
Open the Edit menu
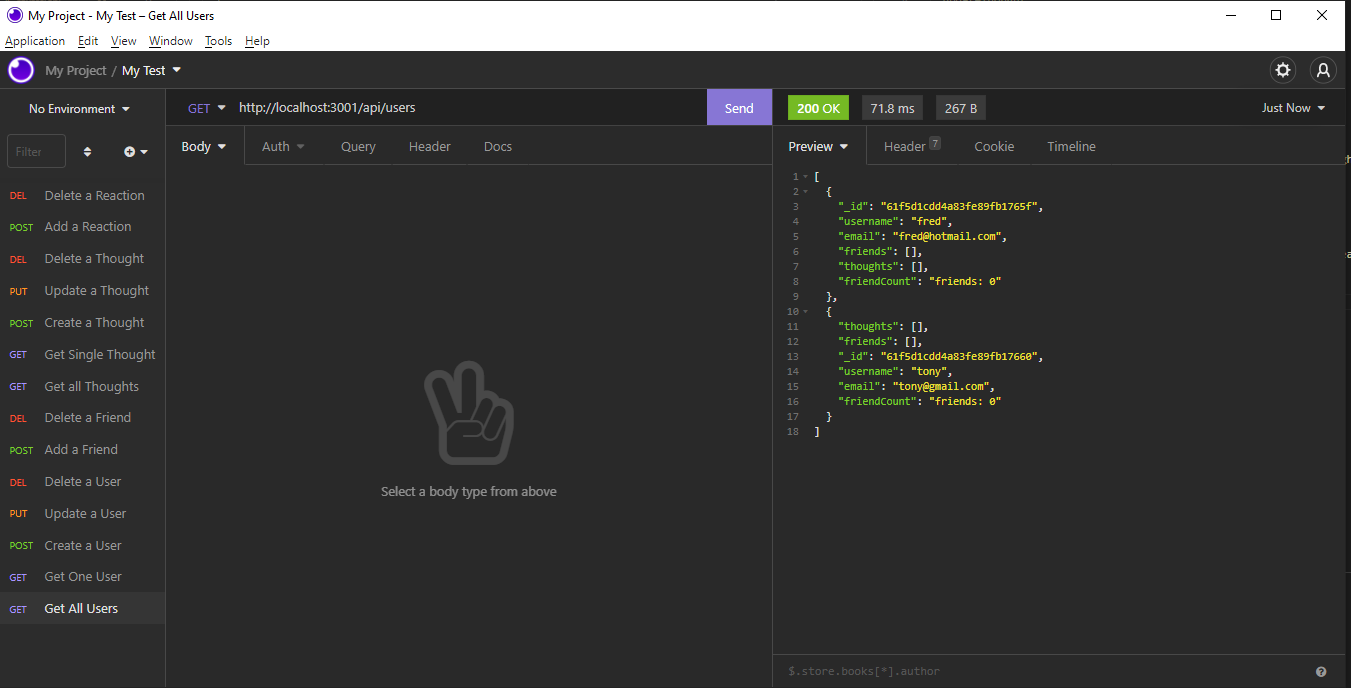coord(88,41)
